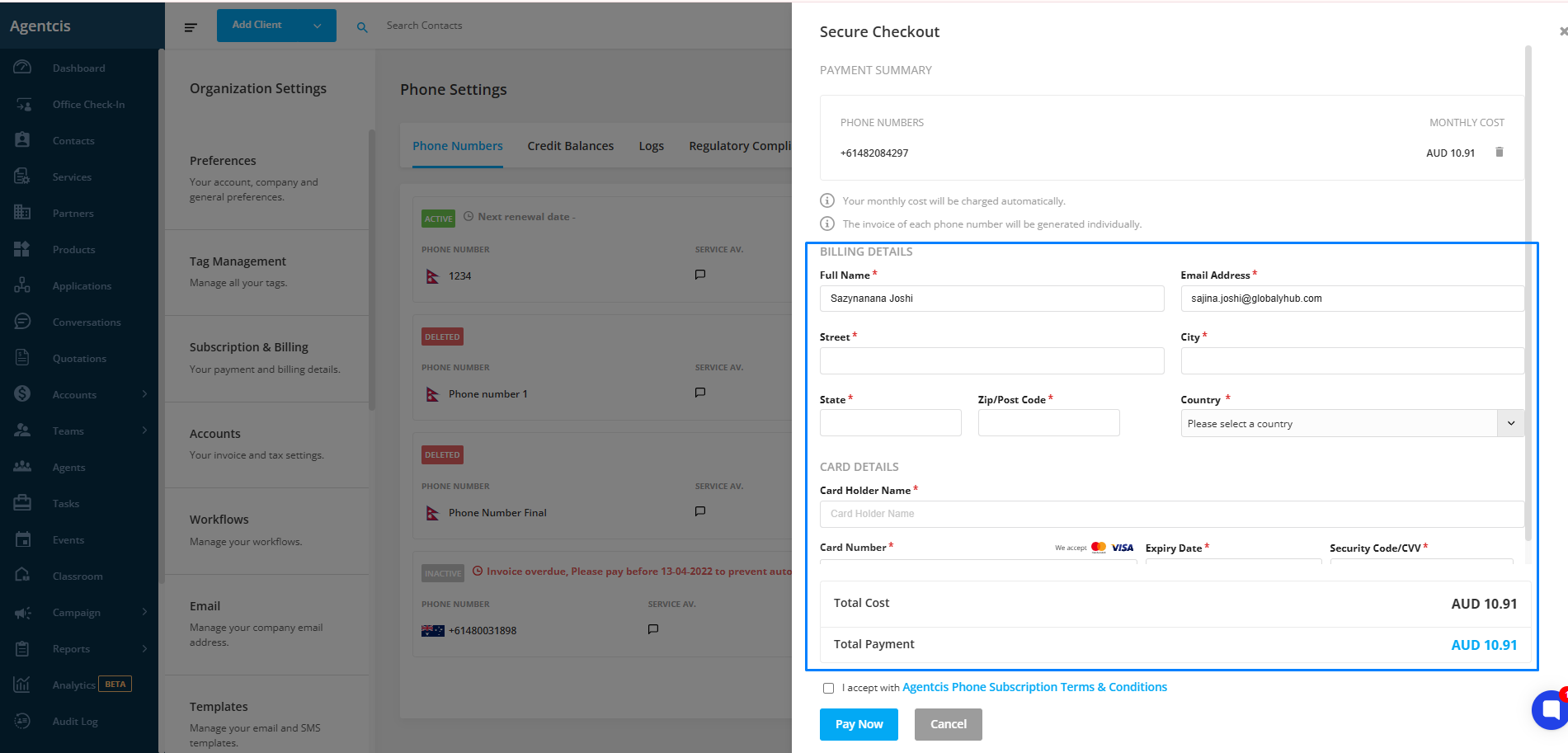Switch to the Logs tab
The image size is (1568, 753).
tap(651, 146)
